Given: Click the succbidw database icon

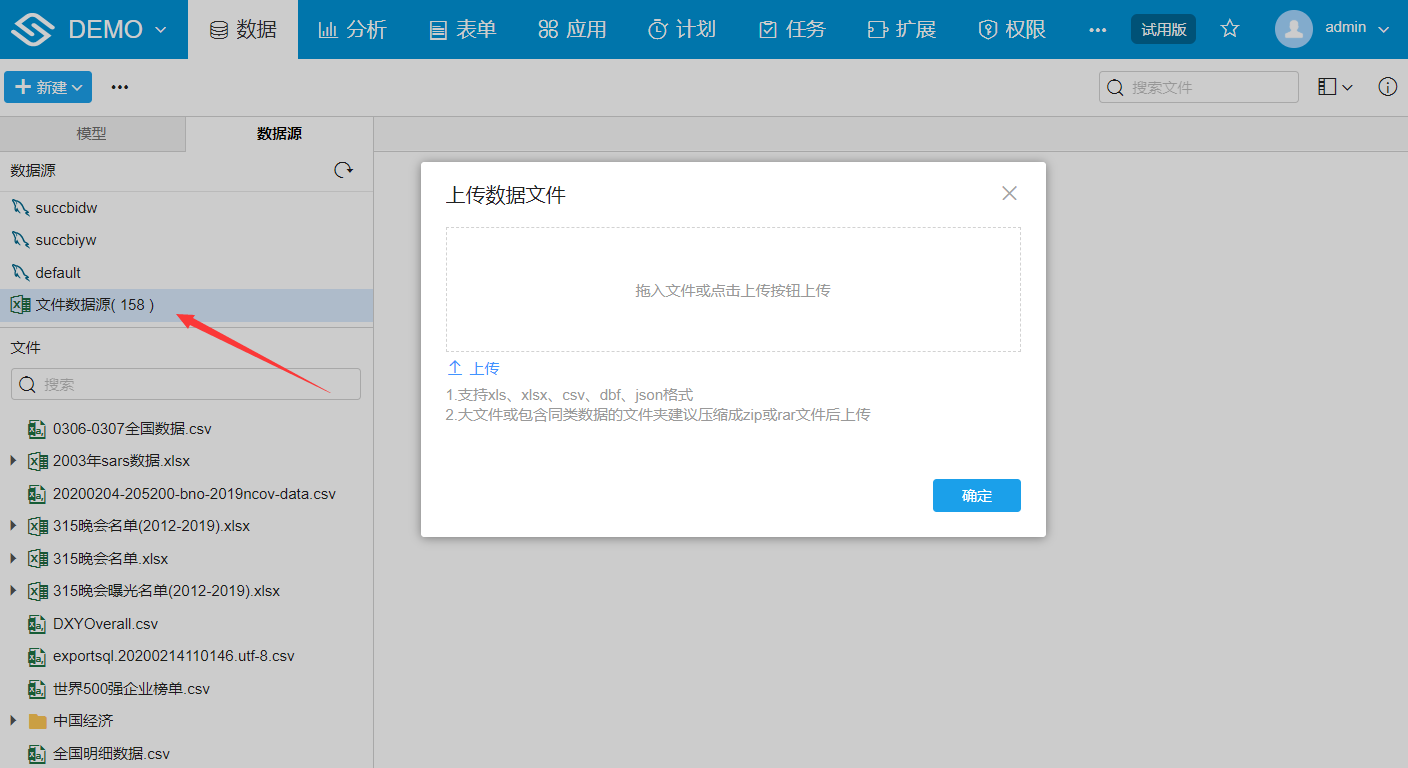Looking at the screenshot, I should [19, 207].
